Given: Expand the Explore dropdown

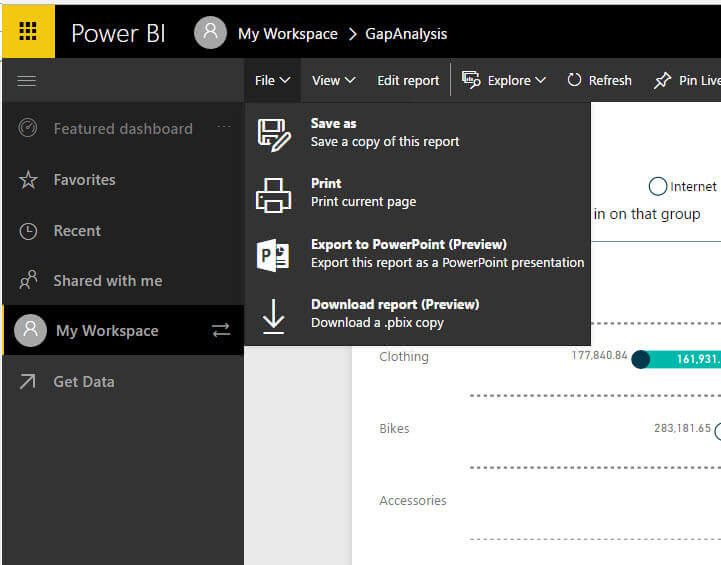Looking at the screenshot, I should coord(541,80).
